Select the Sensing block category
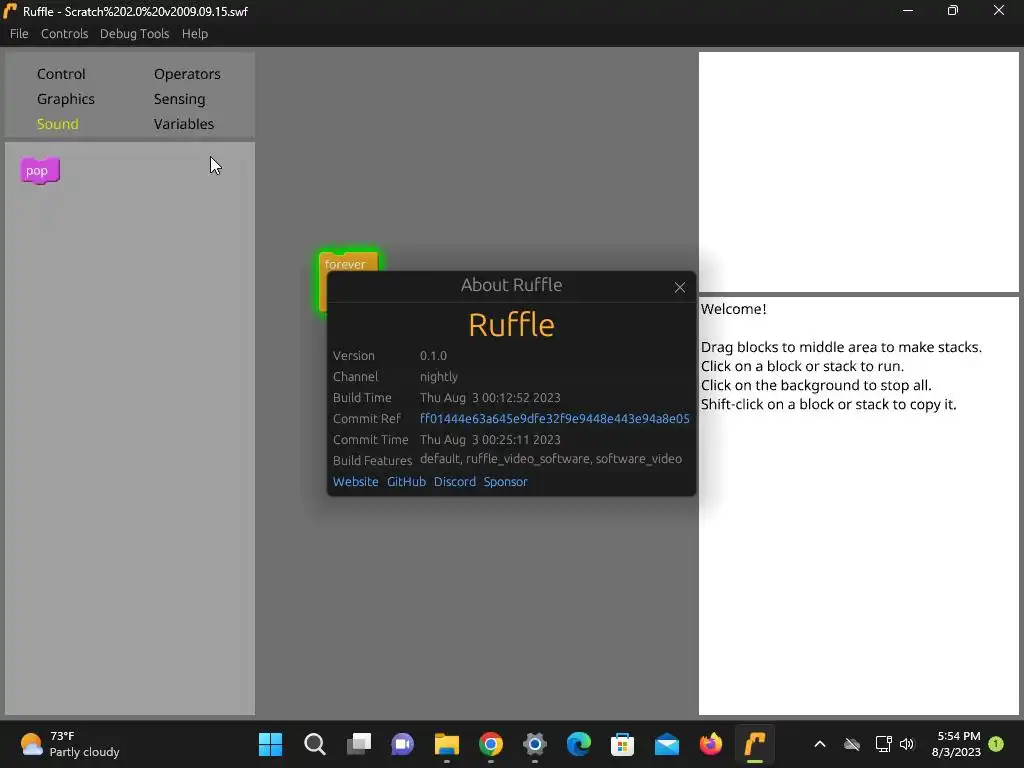1024x768 pixels. point(179,99)
